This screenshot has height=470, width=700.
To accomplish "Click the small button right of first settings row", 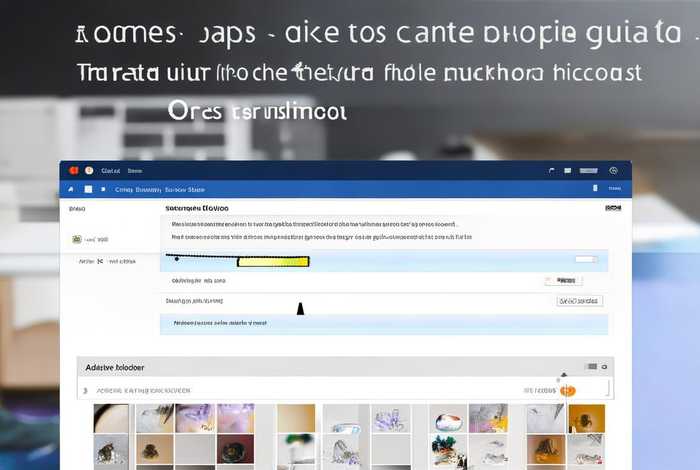I will (562, 282).
